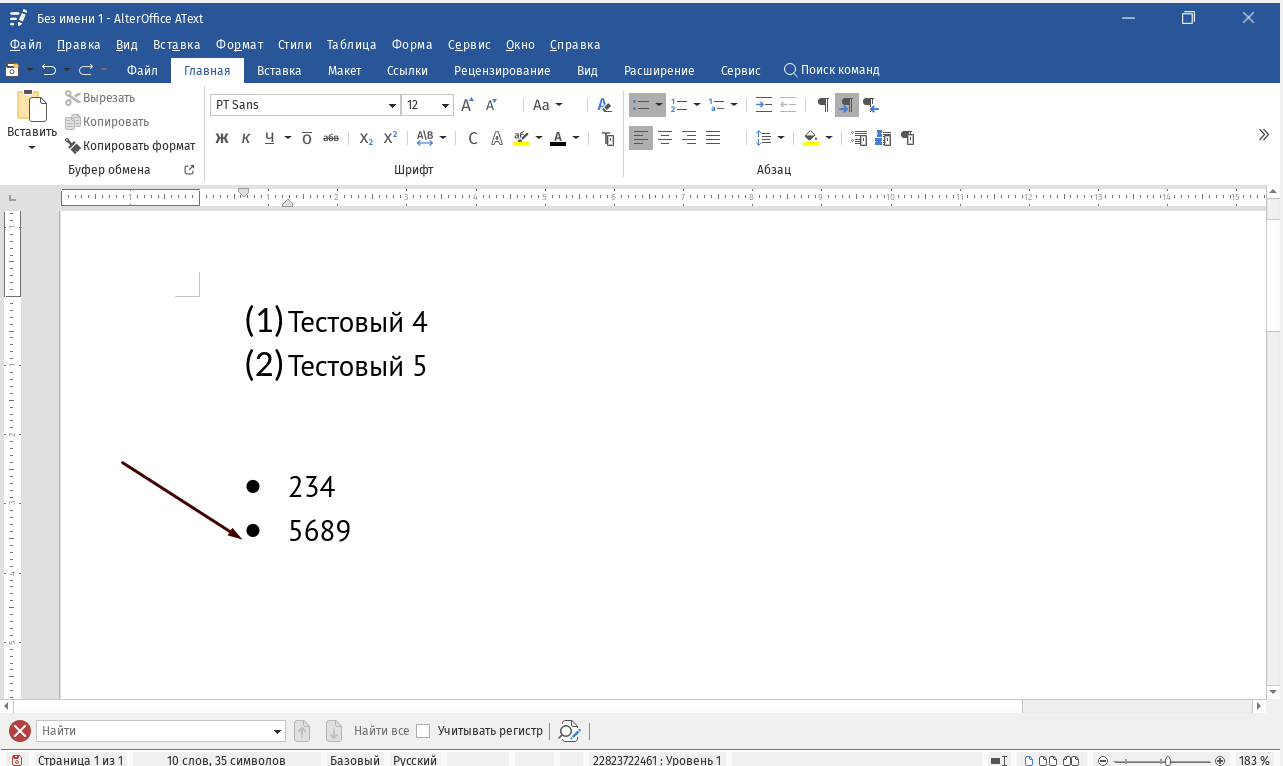Viewport: 1283px width, 766px height.
Task: Click the shadow text (С) icon
Action: (473, 138)
